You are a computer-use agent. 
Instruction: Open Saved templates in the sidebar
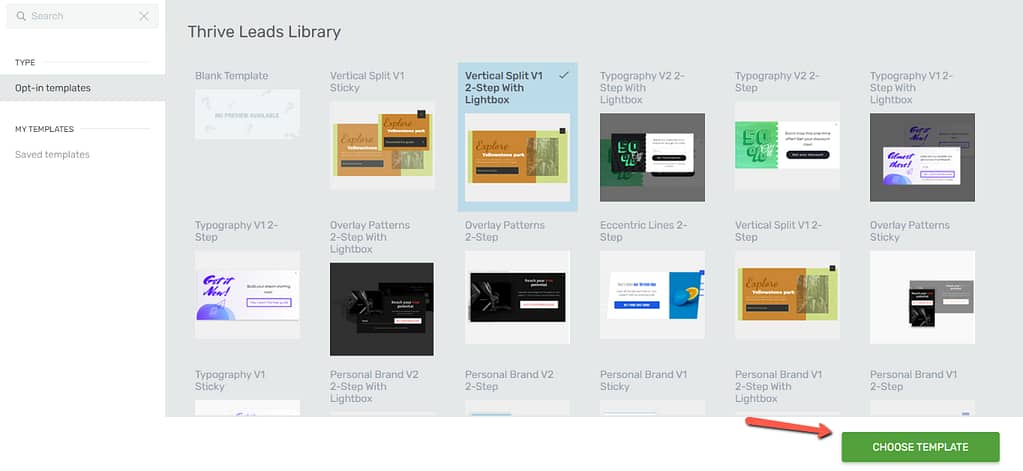[52, 155]
